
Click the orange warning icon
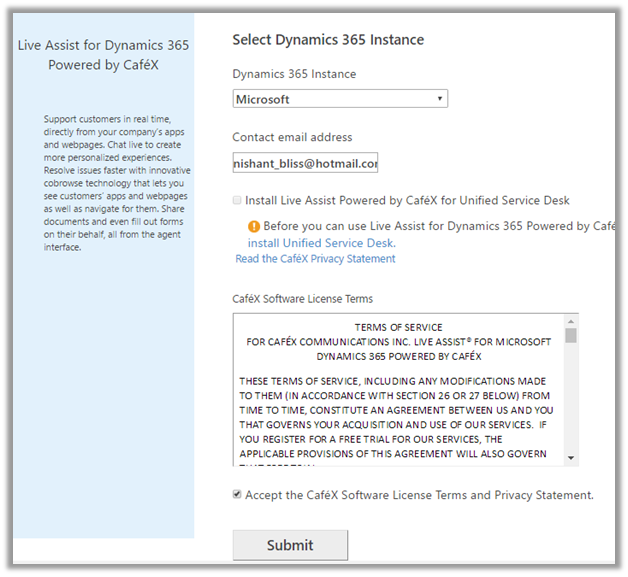[254, 227]
